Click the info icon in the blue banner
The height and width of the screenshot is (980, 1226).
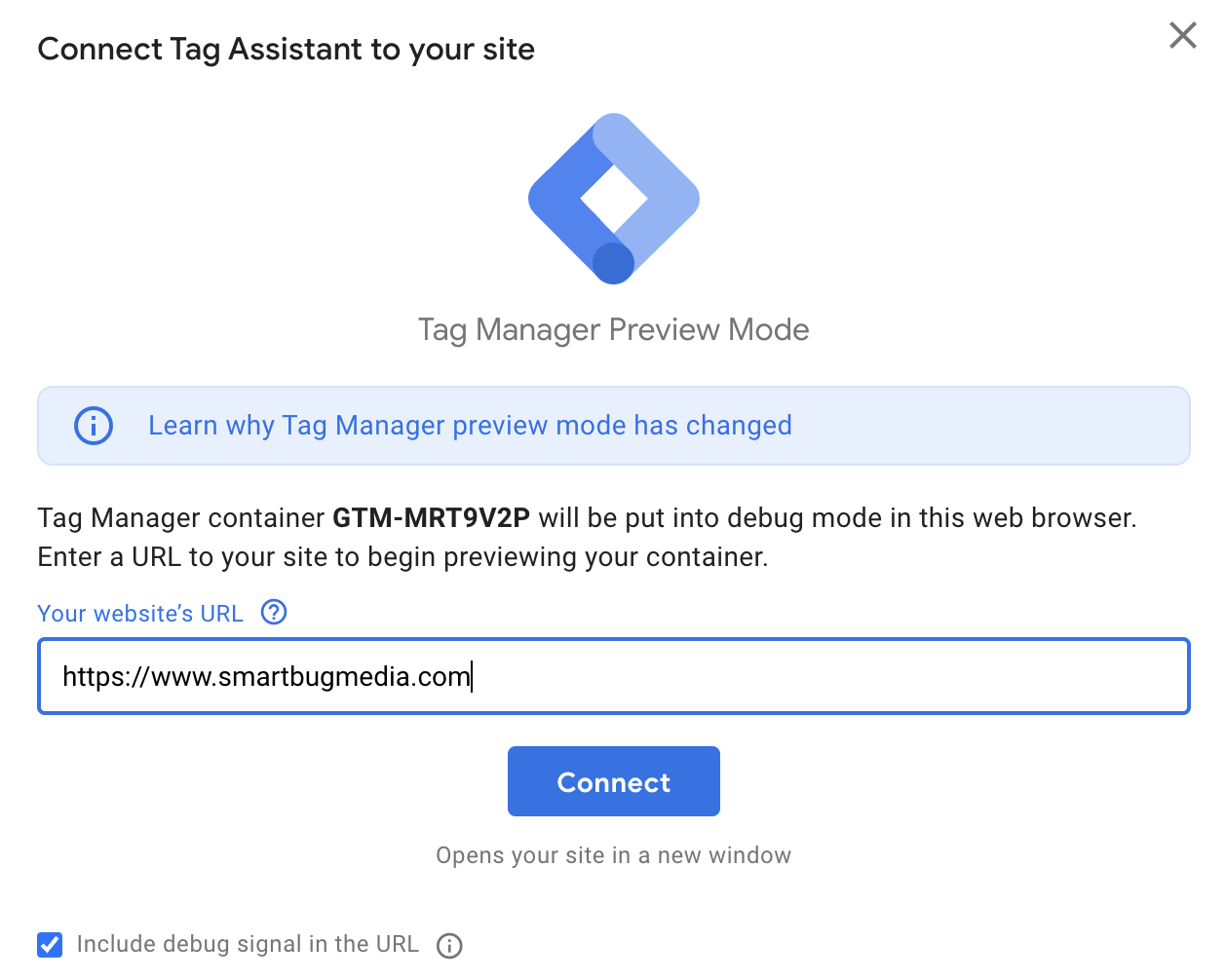(x=94, y=426)
